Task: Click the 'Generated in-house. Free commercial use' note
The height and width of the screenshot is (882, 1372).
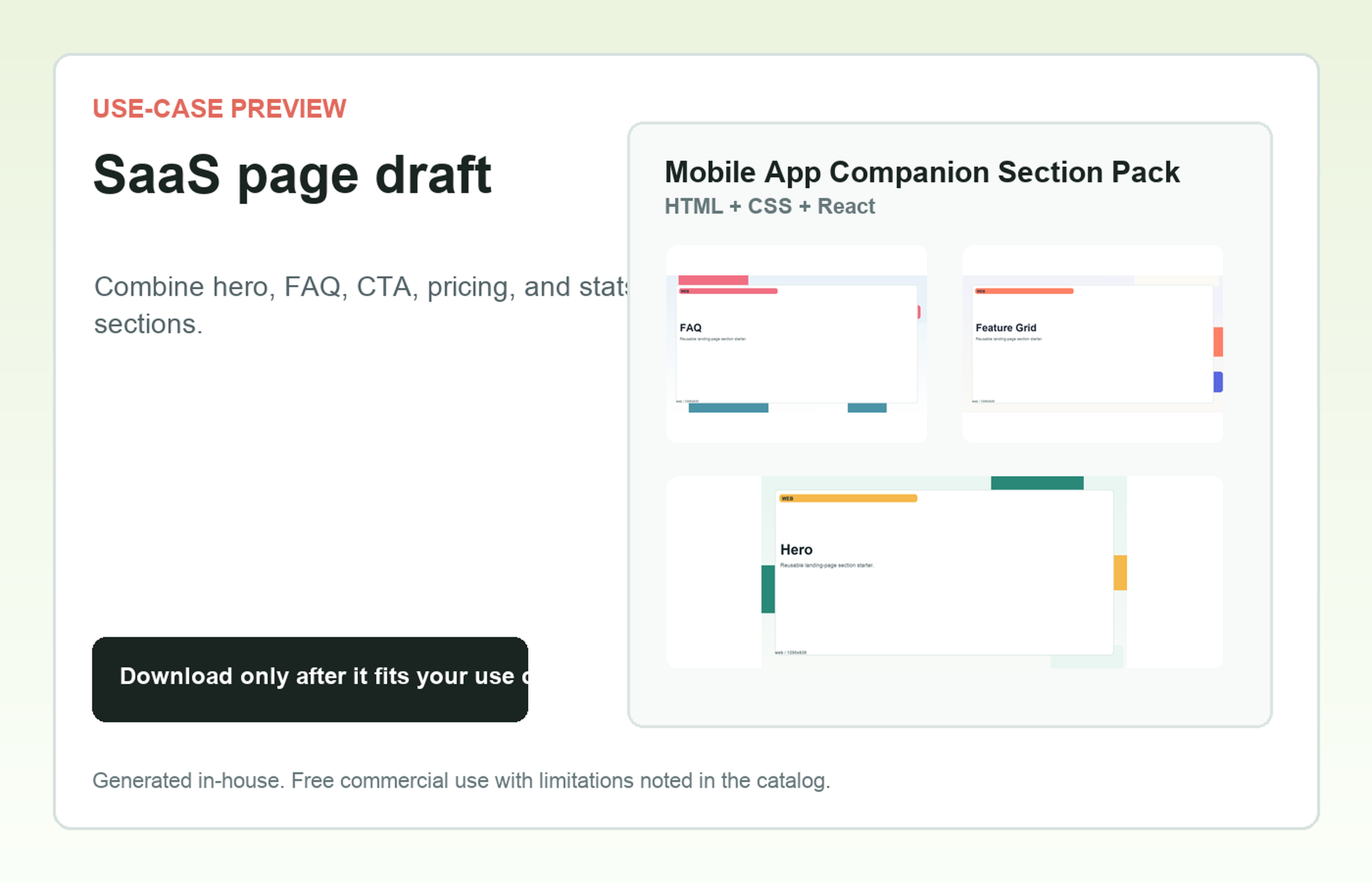Action: [x=461, y=781]
